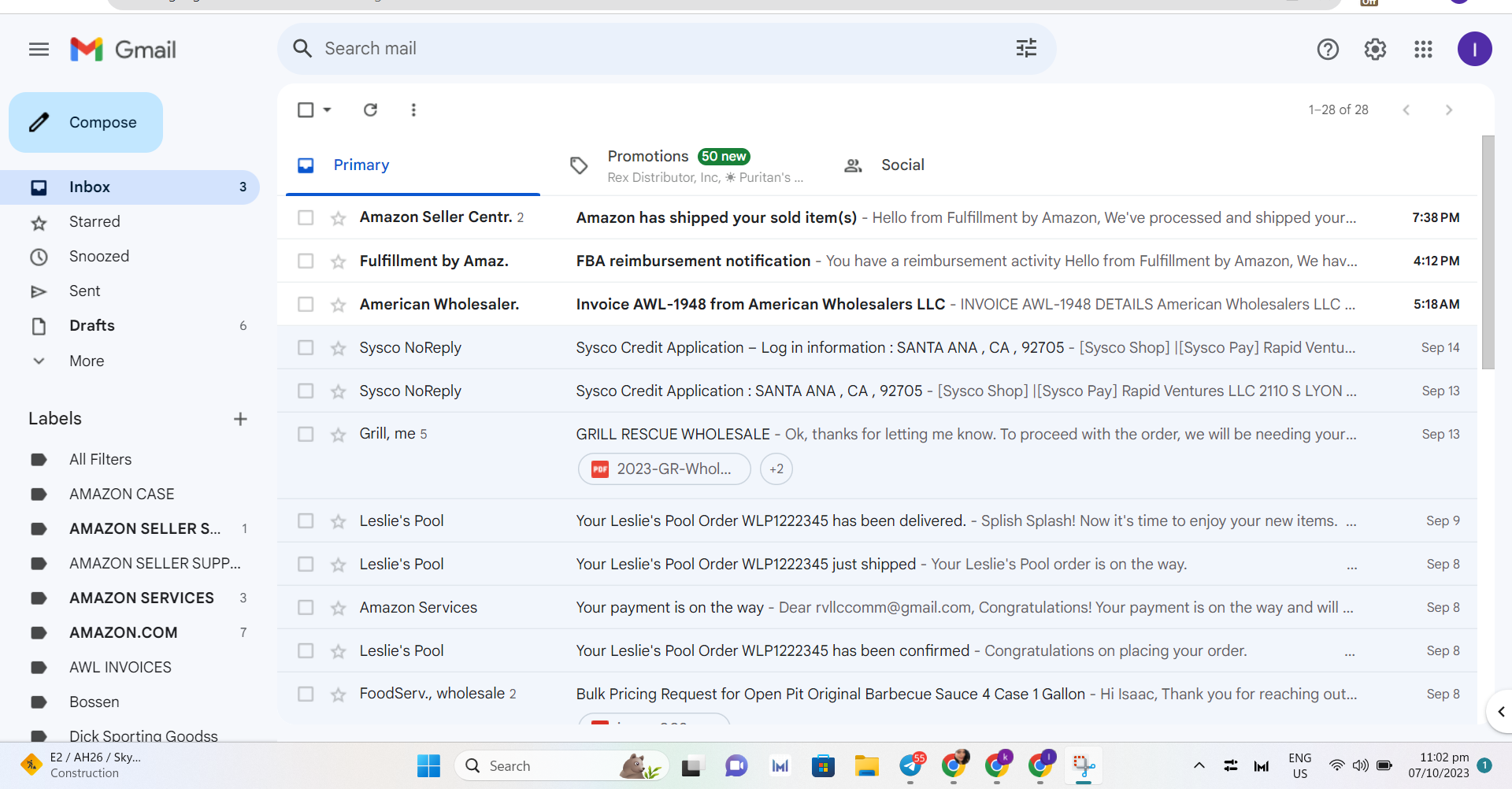Open the More options three-dot menu
Screen dimensions: 1512x789
coord(413,109)
